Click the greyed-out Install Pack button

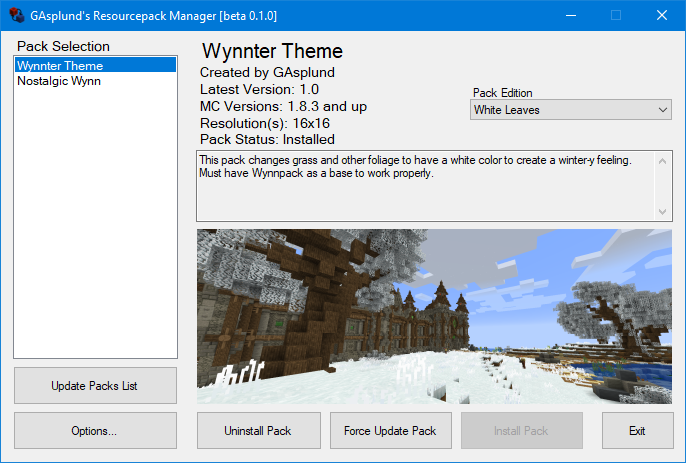[x=521, y=431]
